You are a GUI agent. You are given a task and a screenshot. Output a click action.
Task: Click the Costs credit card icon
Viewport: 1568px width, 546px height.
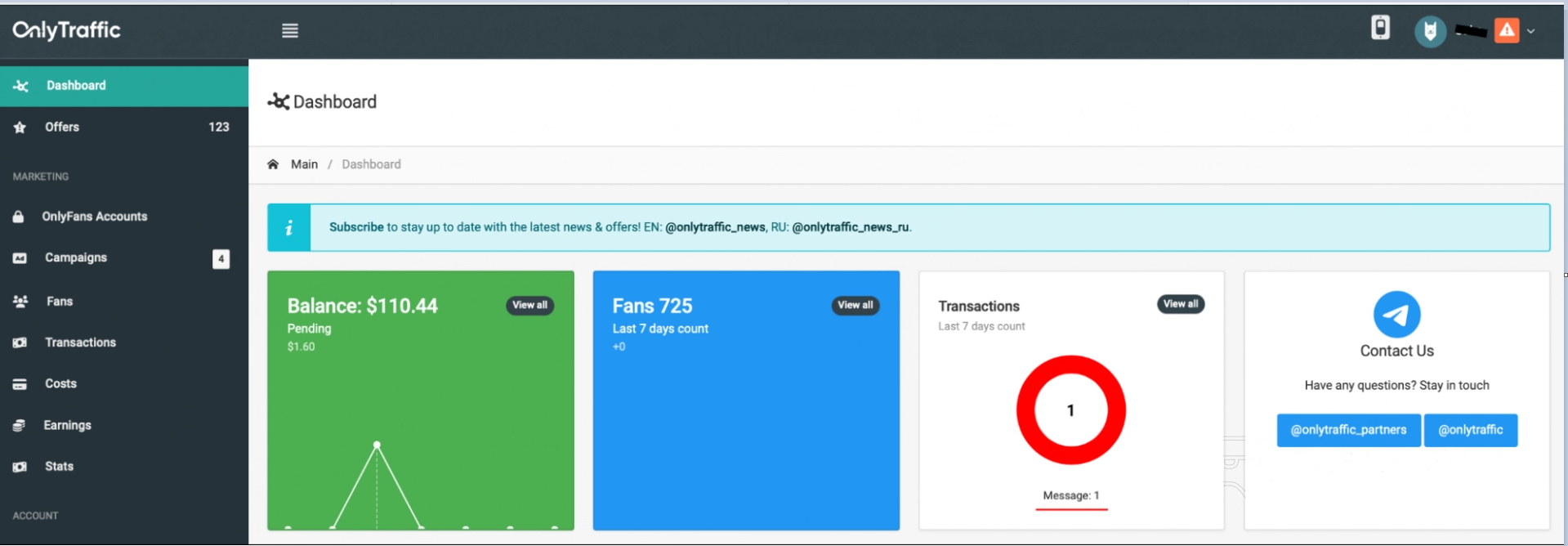click(x=20, y=384)
